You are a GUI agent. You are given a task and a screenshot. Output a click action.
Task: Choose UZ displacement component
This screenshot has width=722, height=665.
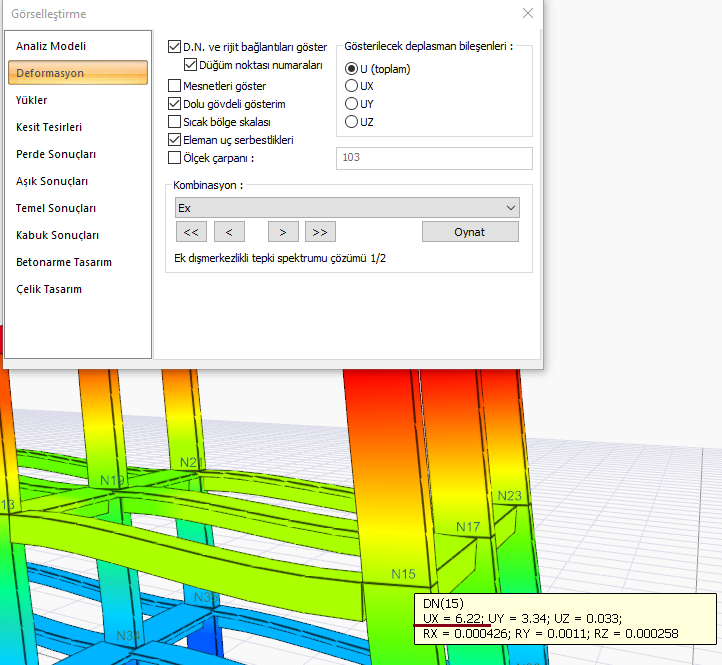pos(351,122)
